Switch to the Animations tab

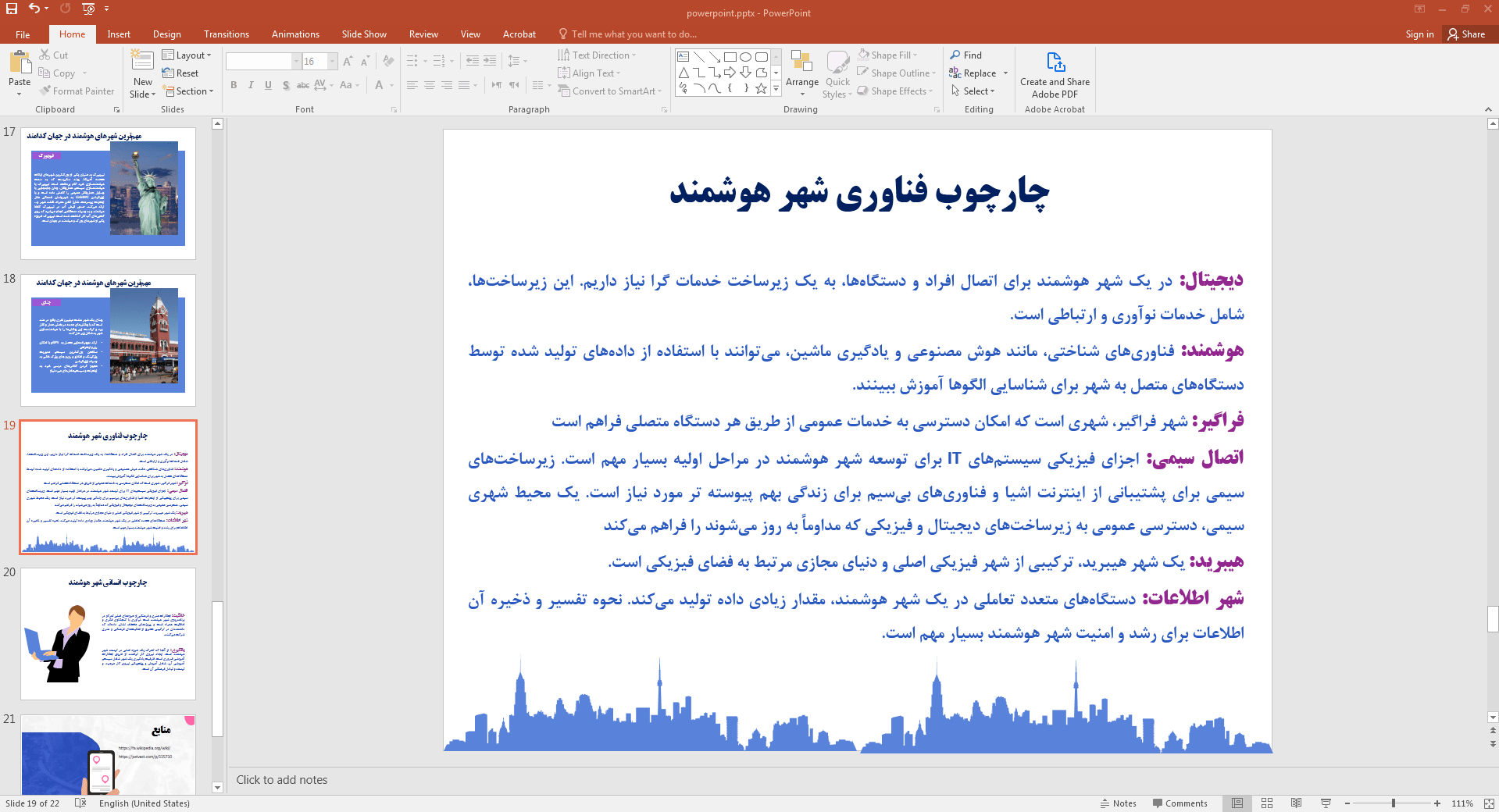pos(295,34)
